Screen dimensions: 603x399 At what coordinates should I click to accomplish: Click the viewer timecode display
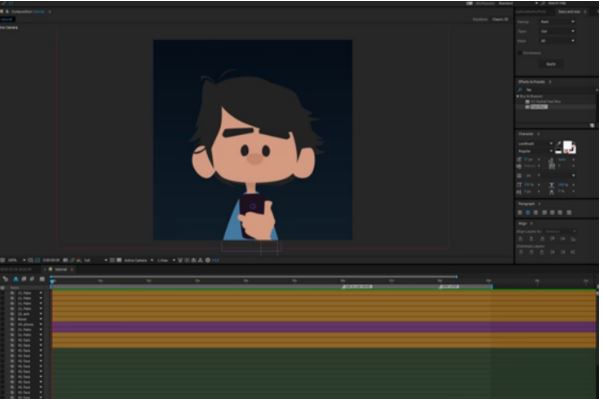(x=51, y=260)
